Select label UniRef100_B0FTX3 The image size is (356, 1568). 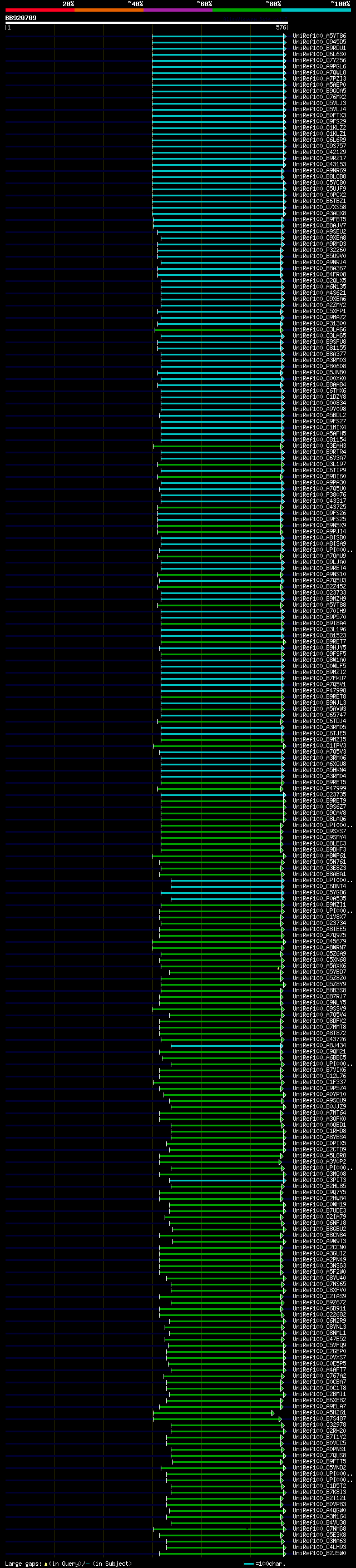pyautogui.click(x=319, y=116)
